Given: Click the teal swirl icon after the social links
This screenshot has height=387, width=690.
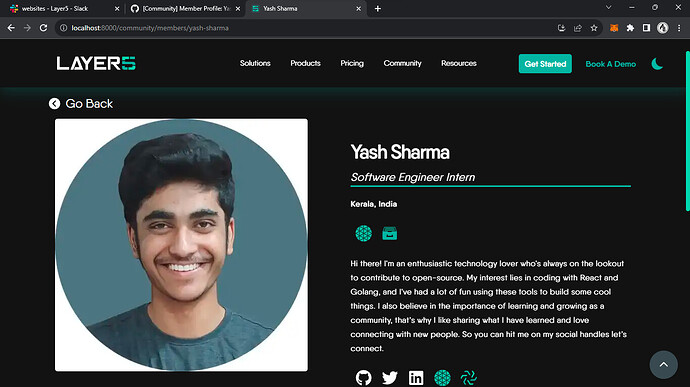Looking at the screenshot, I should (x=469, y=377).
